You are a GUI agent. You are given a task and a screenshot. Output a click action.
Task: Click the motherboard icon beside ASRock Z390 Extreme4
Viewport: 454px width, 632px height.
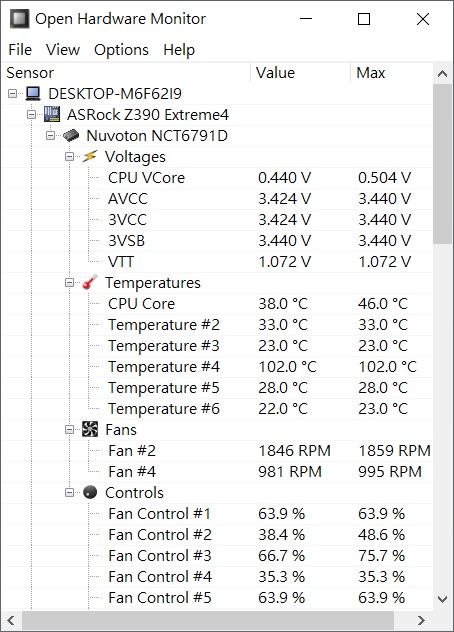52,114
